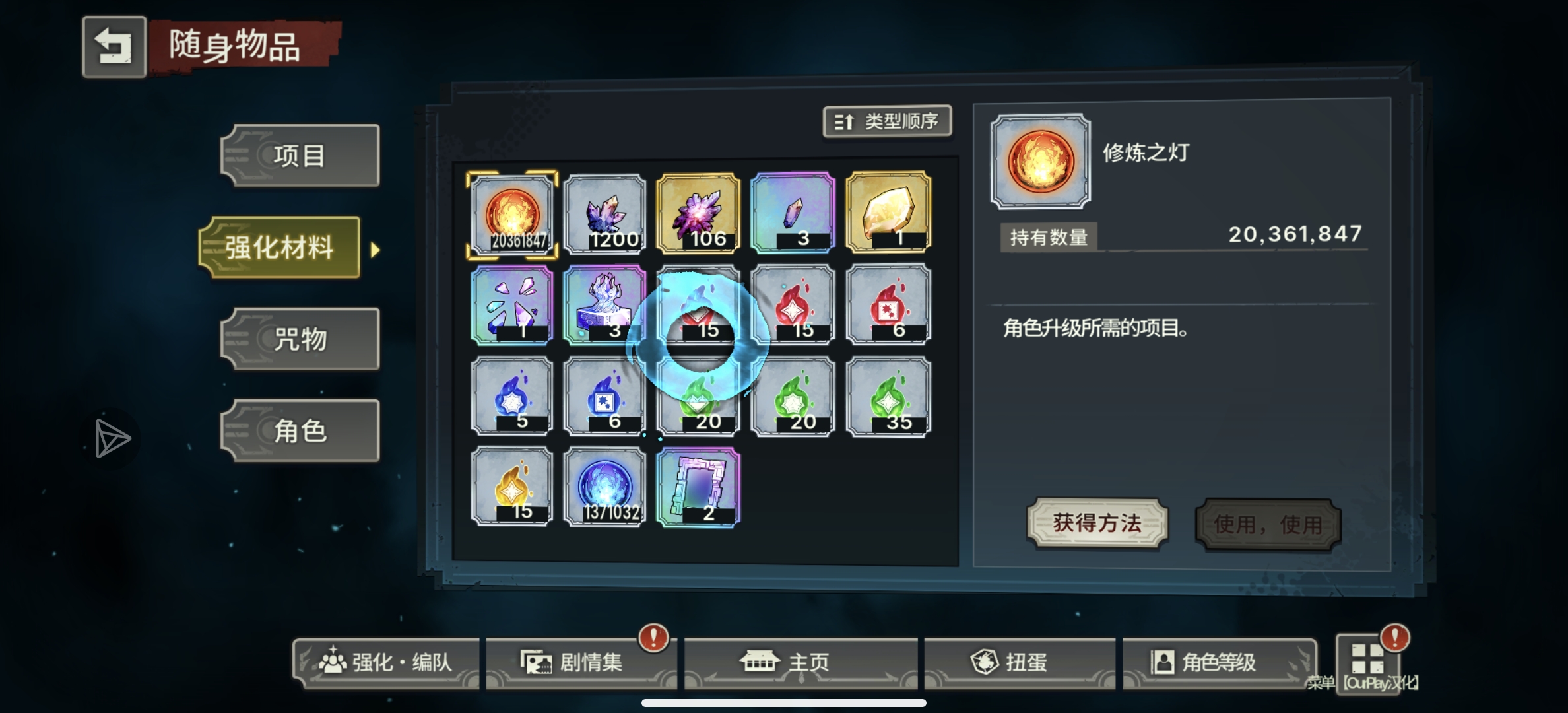Open 剧情集 story collection
The width and height of the screenshot is (1568, 713).
581,662
